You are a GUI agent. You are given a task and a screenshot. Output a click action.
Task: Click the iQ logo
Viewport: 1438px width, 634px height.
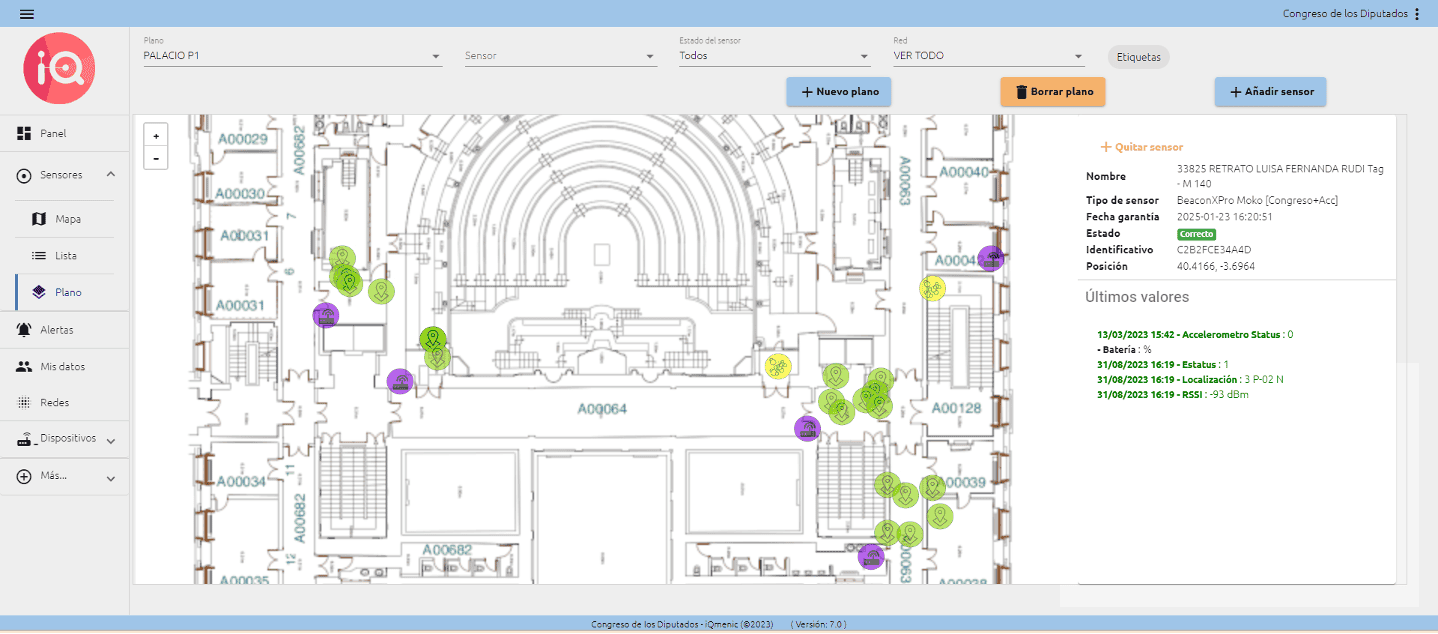[60, 68]
